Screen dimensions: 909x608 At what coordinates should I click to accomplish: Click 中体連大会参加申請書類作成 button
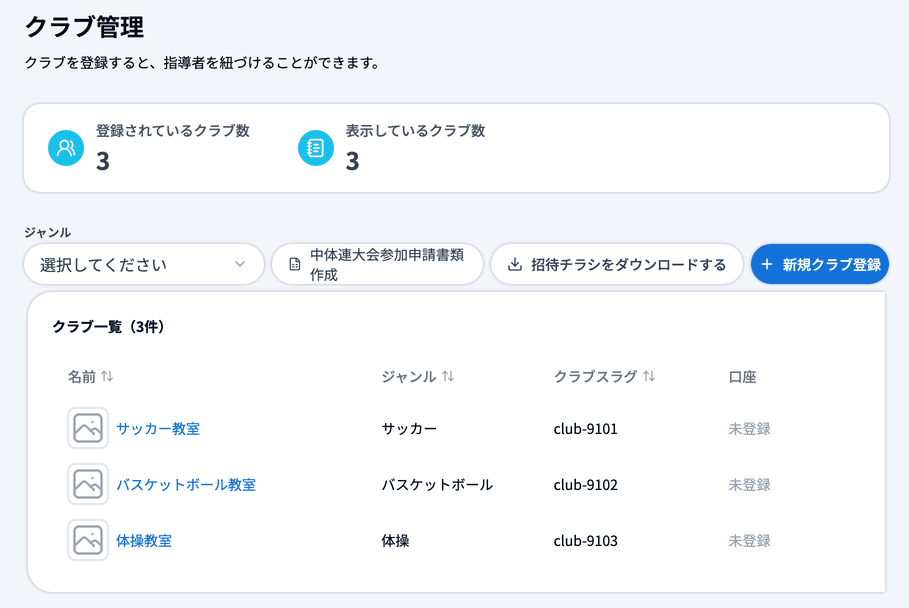click(377, 264)
